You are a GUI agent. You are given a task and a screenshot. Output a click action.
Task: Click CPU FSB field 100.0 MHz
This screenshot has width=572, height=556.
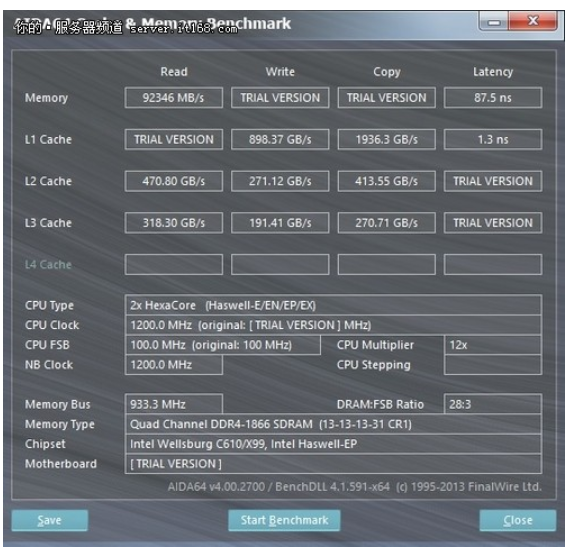coord(223,345)
